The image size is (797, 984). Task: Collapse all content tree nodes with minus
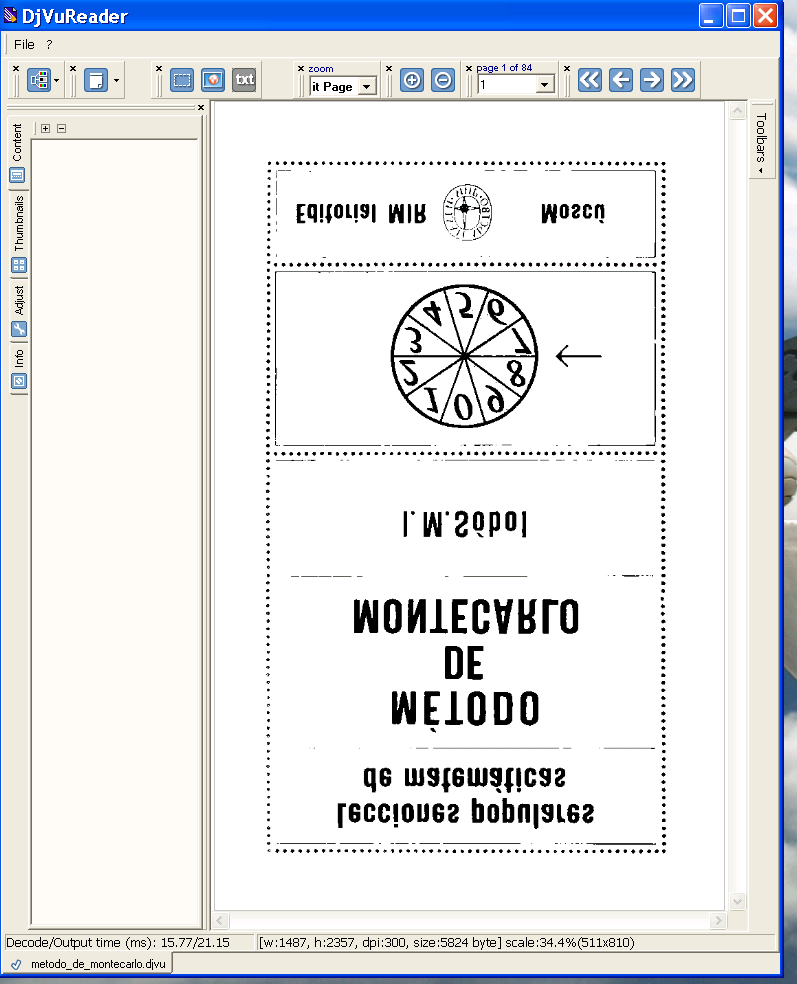click(62, 128)
